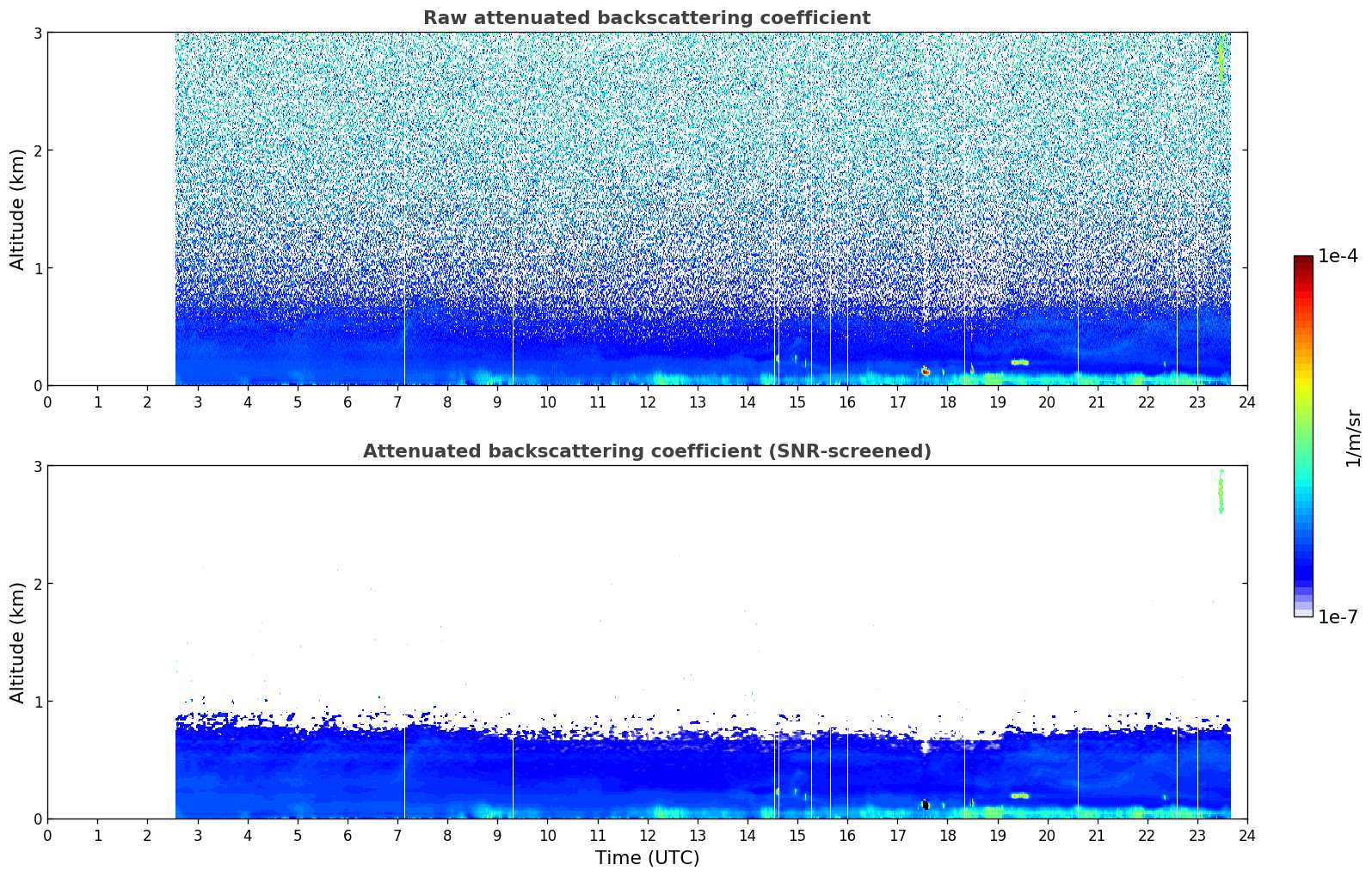Click the '1e-7' colorbar minimum label
This screenshot has height=877, width=1372.
point(1338,617)
